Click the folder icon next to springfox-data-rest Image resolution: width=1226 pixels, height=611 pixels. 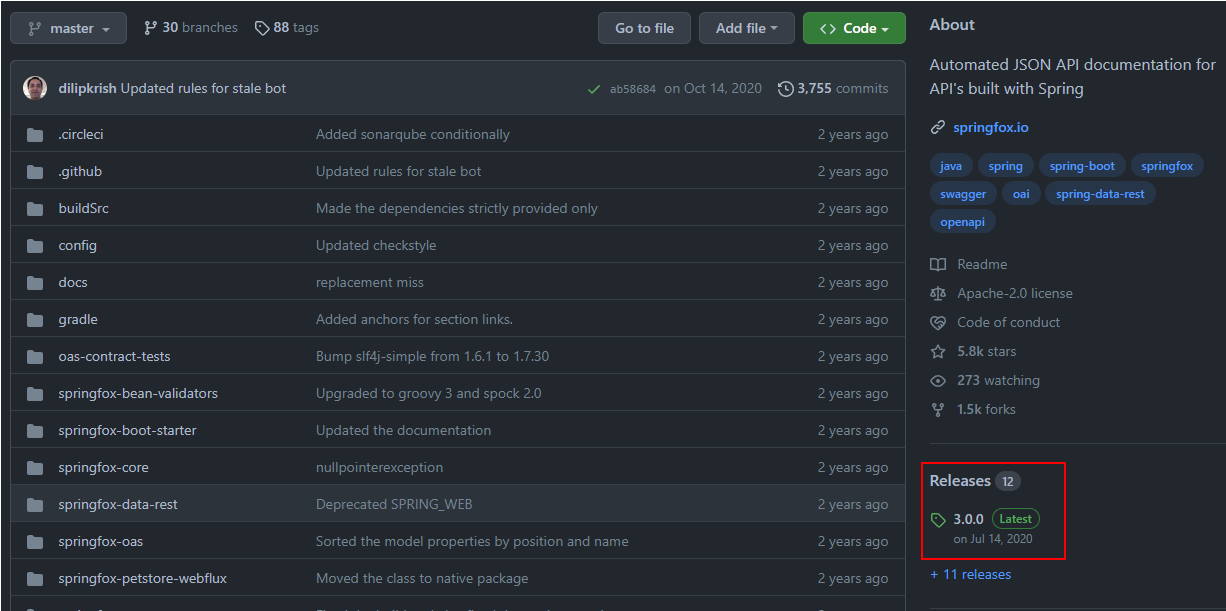pos(36,504)
